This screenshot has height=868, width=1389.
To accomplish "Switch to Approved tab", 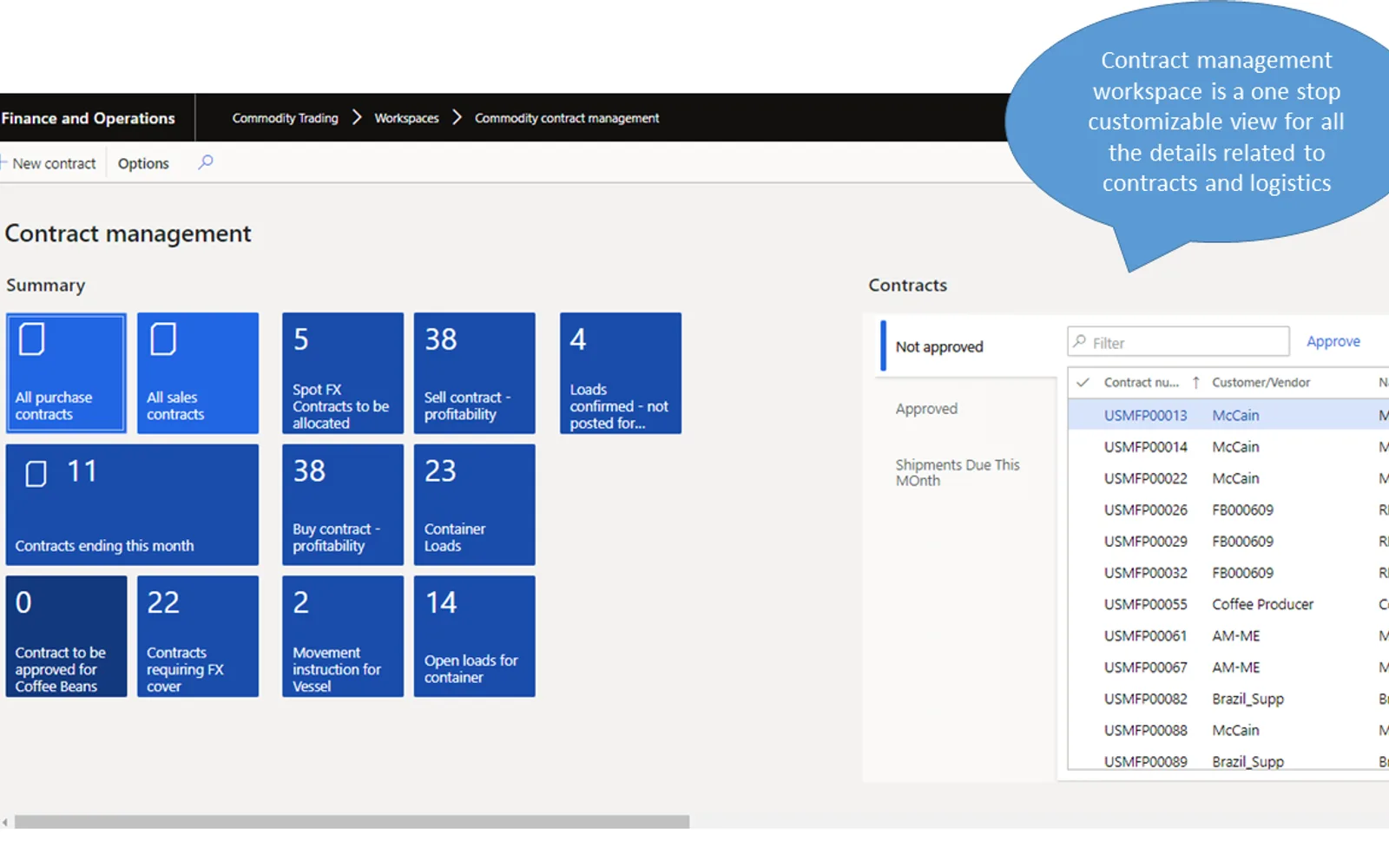I will click(926, 409).
